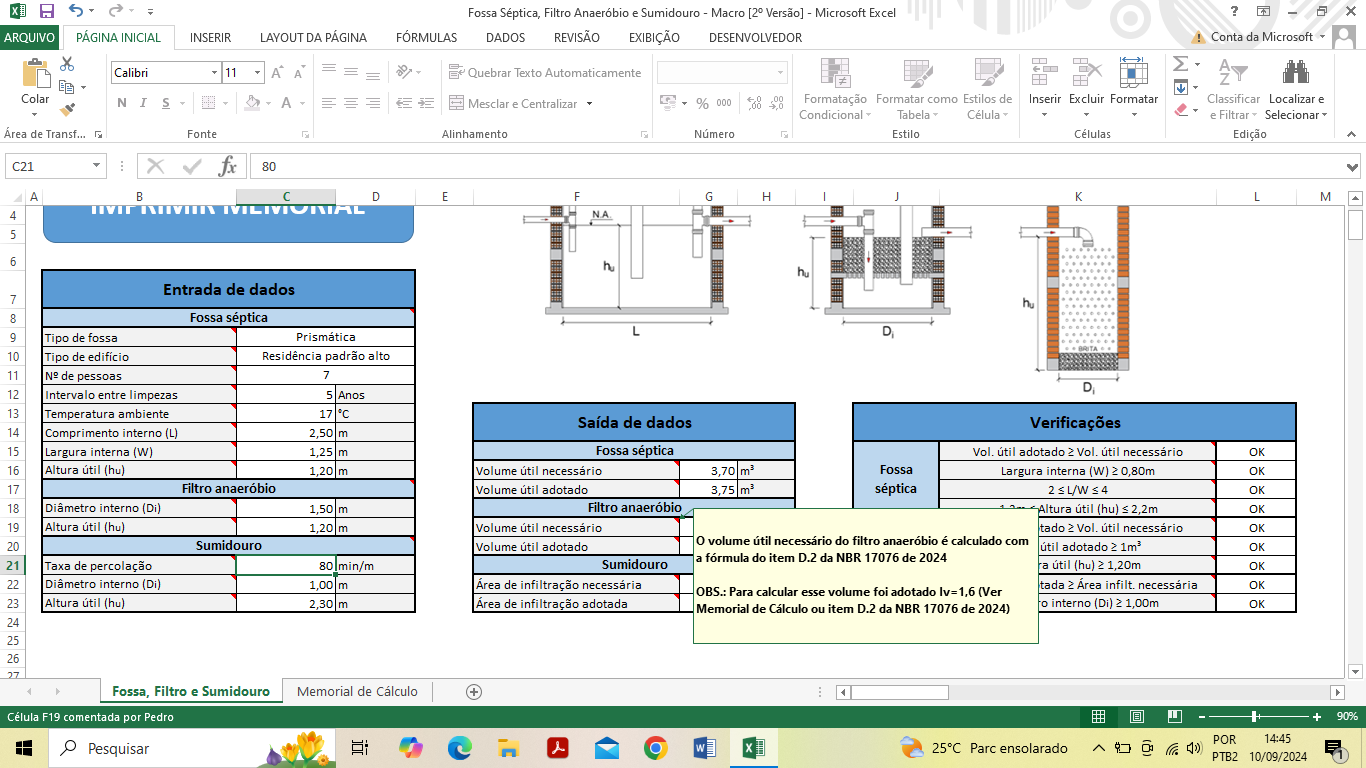Image resolution: width=1366 pixels, height=768 pixels.
Task: Click the eraser Clear icon
Action: point(1181,110)
